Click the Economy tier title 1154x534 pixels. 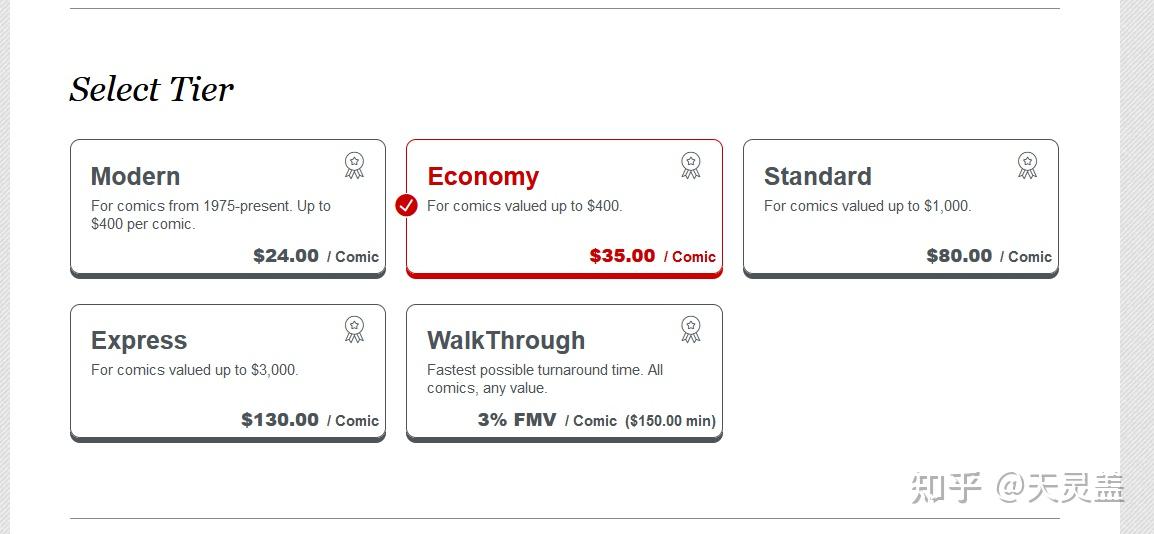[483, 177]
